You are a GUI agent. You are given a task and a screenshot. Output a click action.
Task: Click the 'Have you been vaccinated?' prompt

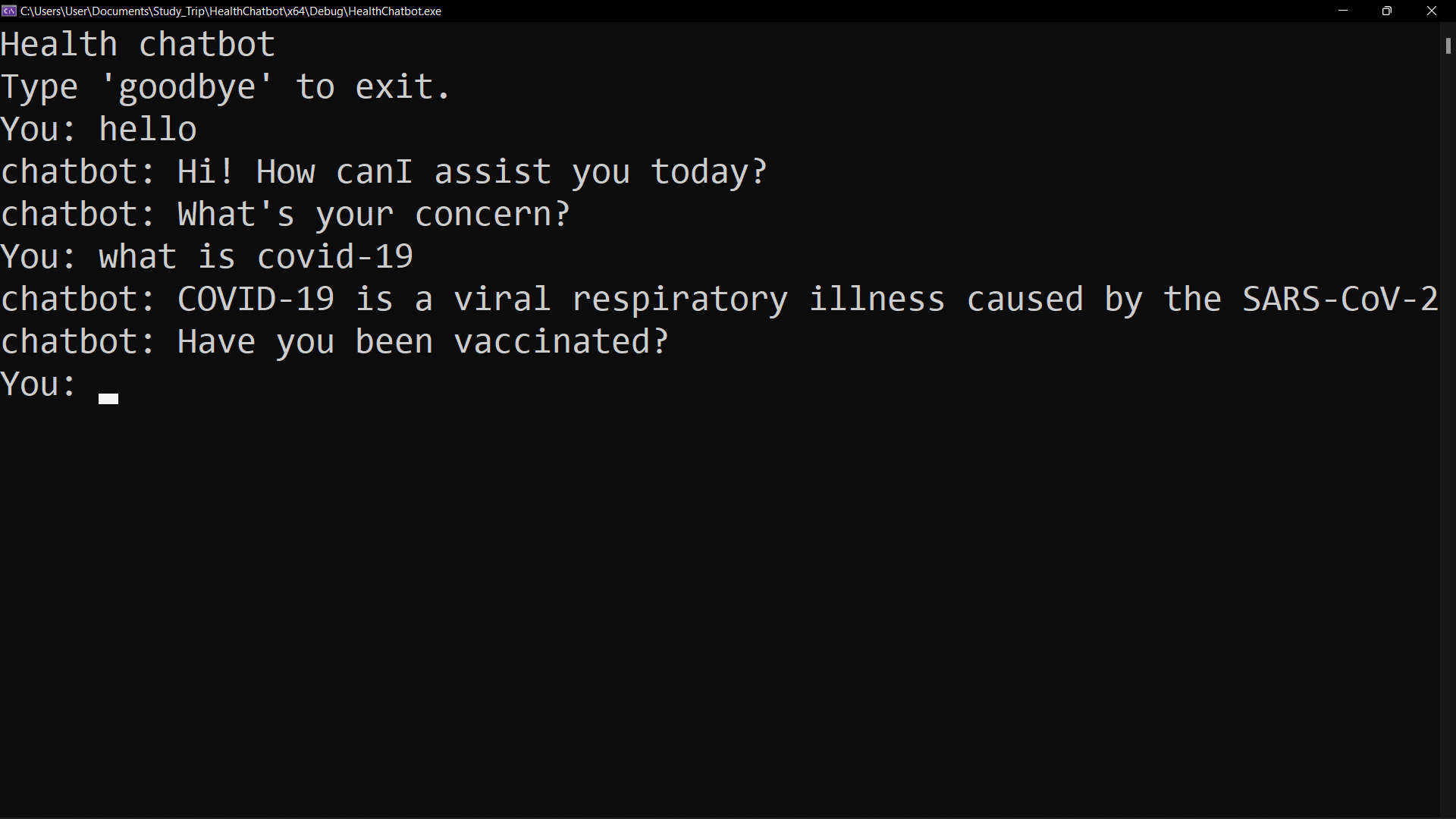tap(422, 342)
